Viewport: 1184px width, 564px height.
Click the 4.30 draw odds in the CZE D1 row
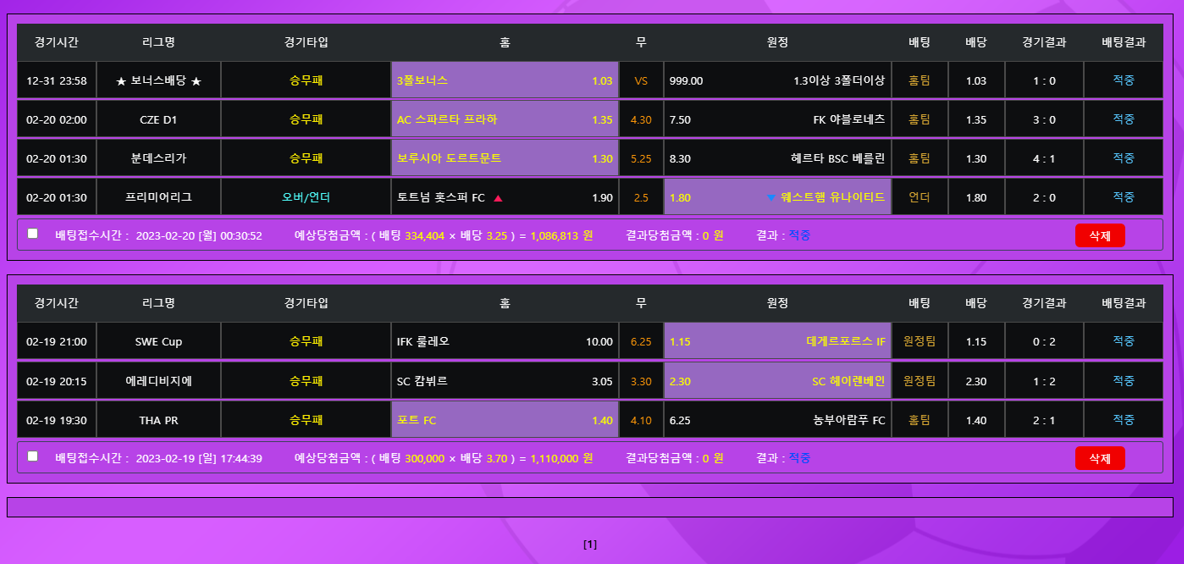[x=641, y=120]
